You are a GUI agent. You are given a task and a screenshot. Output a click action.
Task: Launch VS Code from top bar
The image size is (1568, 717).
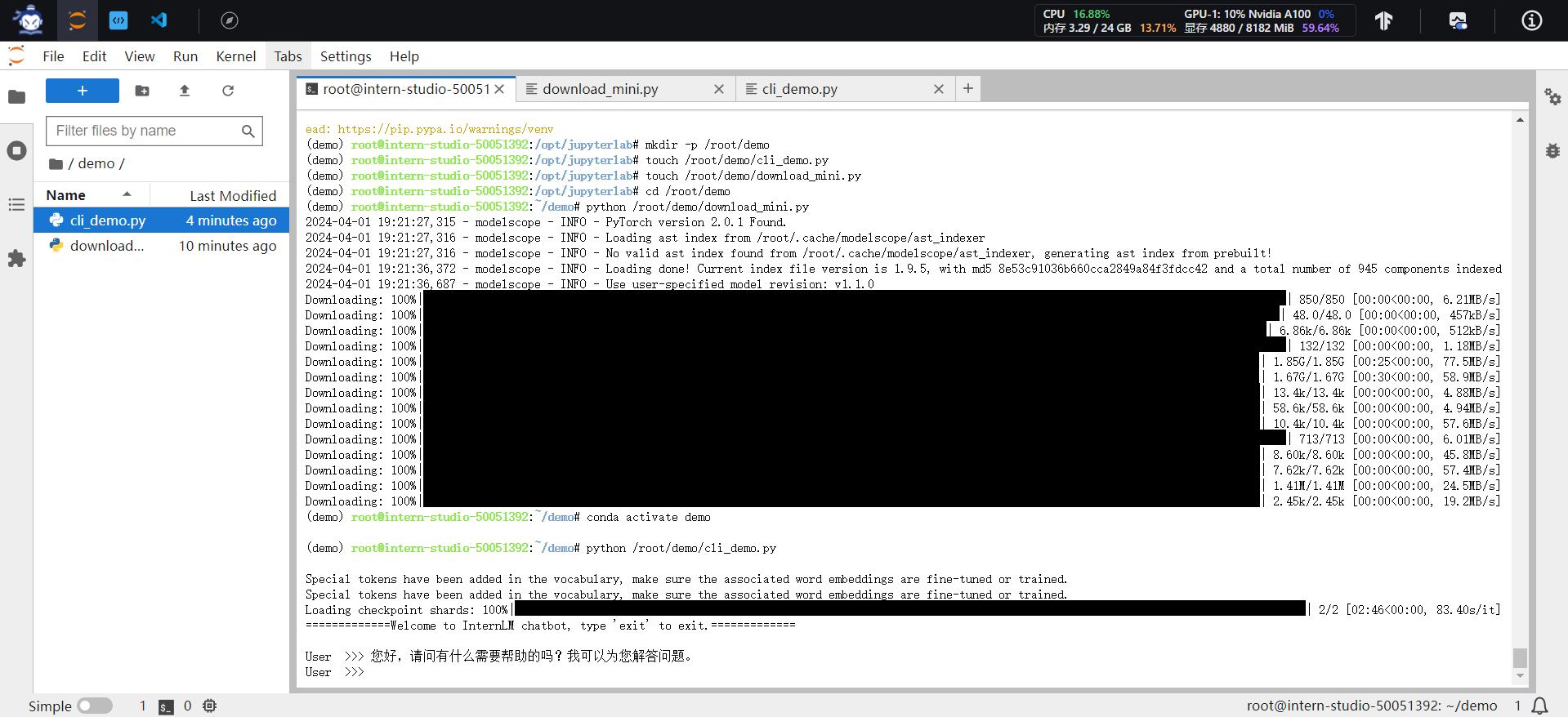click(159, 20)
